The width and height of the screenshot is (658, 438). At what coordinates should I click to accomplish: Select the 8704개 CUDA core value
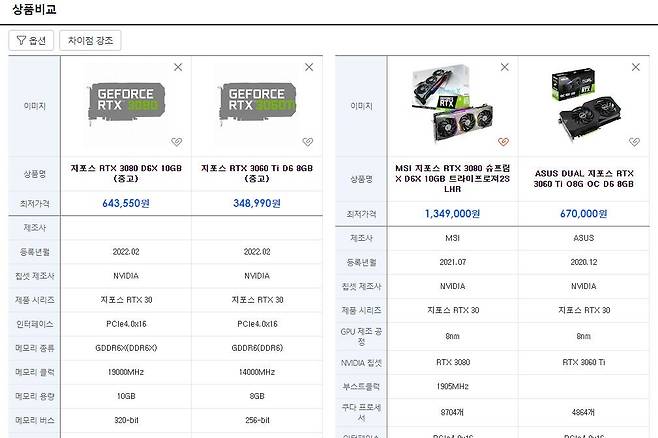click(x=452, y=412)
